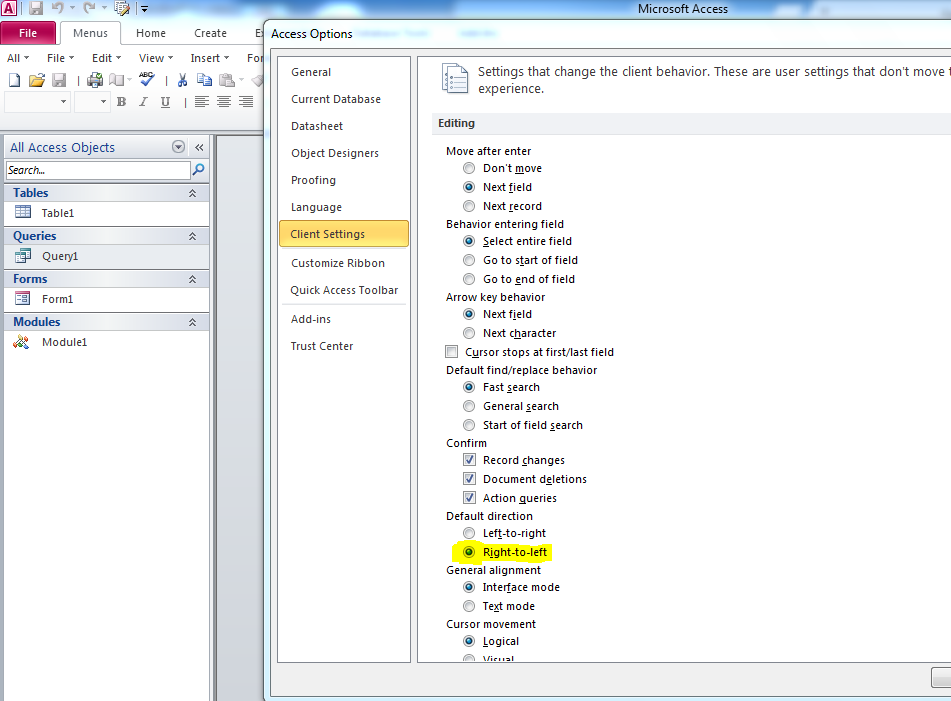Click the Save floppy icon beside Open
The height and width of the screenshot is (701, 951).
click(59, 80)
